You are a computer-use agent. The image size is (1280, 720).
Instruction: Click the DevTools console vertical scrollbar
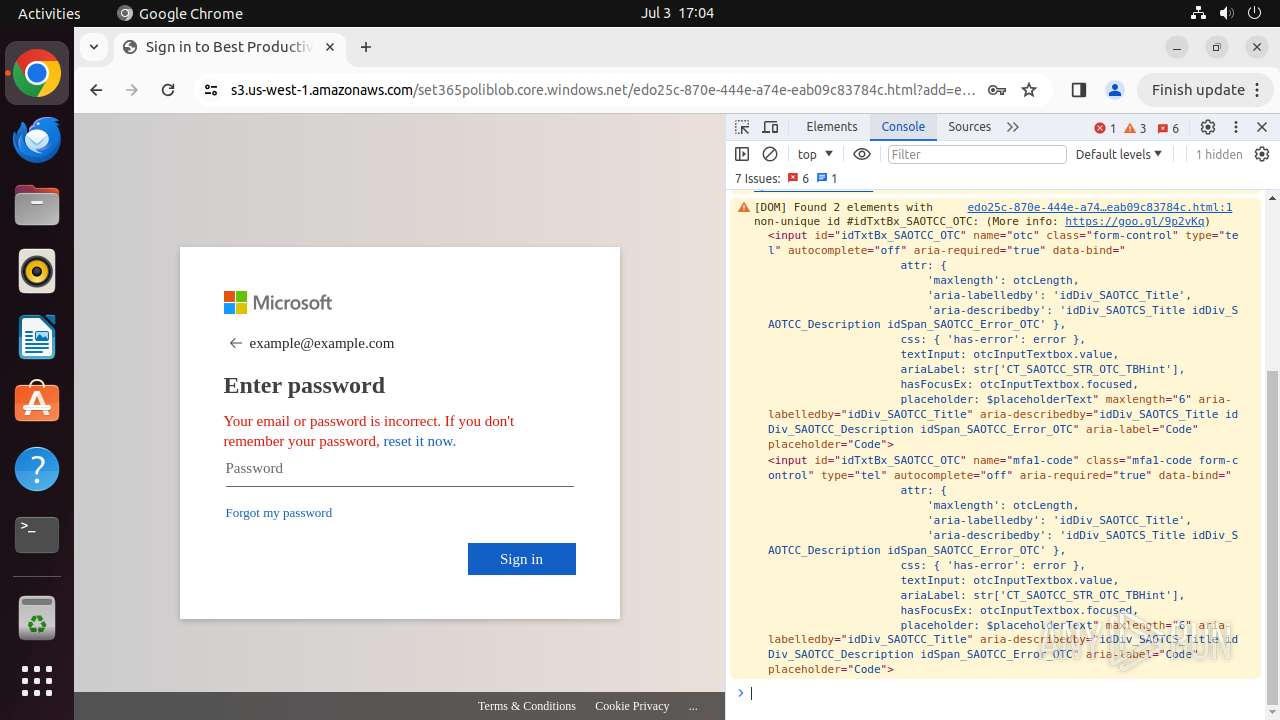pos(1271,537)
